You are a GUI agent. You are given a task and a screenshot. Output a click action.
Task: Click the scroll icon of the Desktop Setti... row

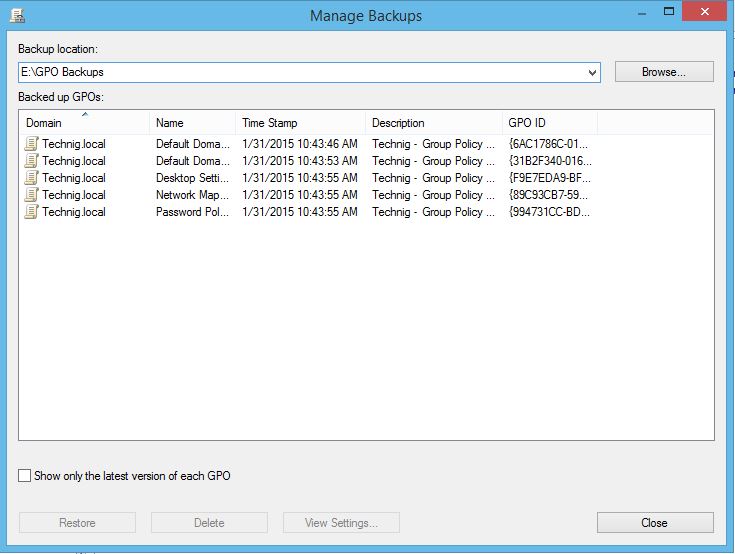(x=31, y=178)
